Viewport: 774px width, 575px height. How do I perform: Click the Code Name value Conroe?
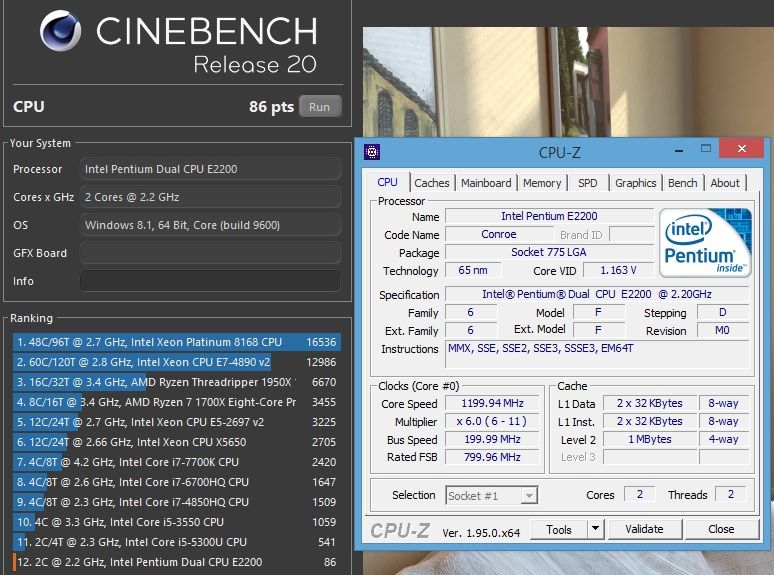click(x=499, y=234)
